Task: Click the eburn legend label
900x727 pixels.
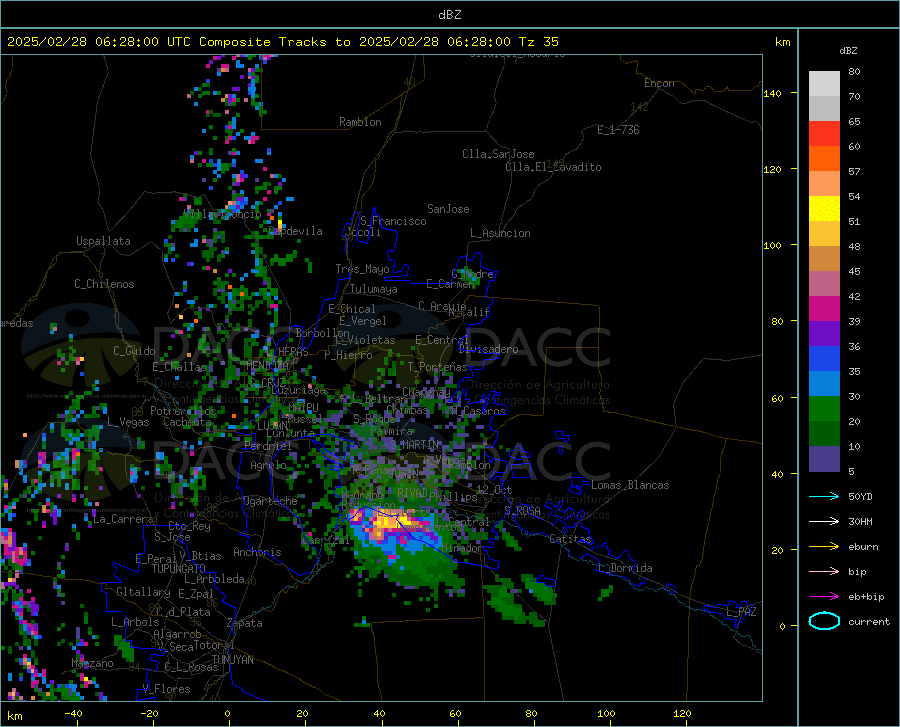Action: point(863,547)
